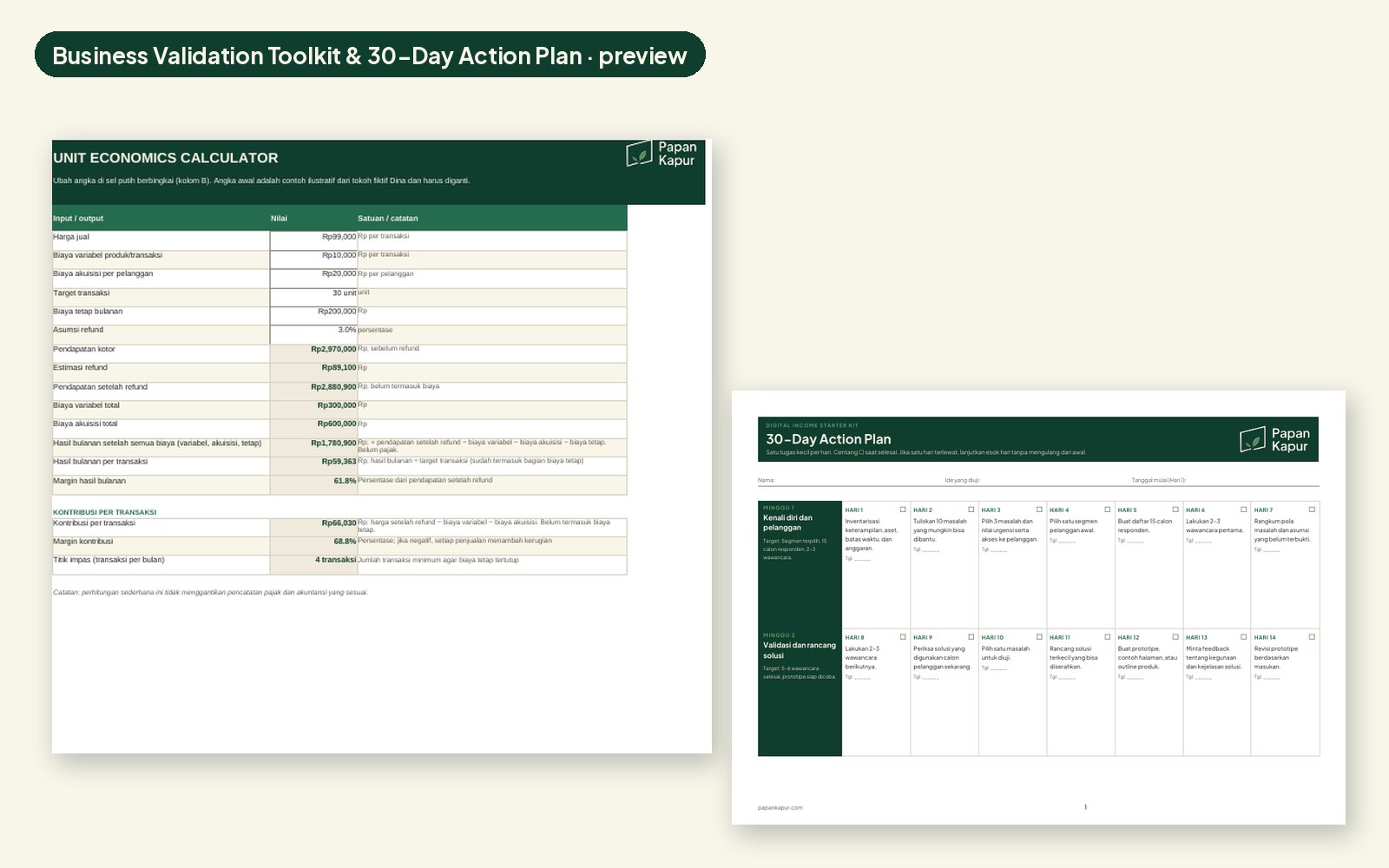This screenshot has width=1389, height=868.
Task: Click the Tanggal mulai (Hari 1) field
Action: click(1225, 480)
